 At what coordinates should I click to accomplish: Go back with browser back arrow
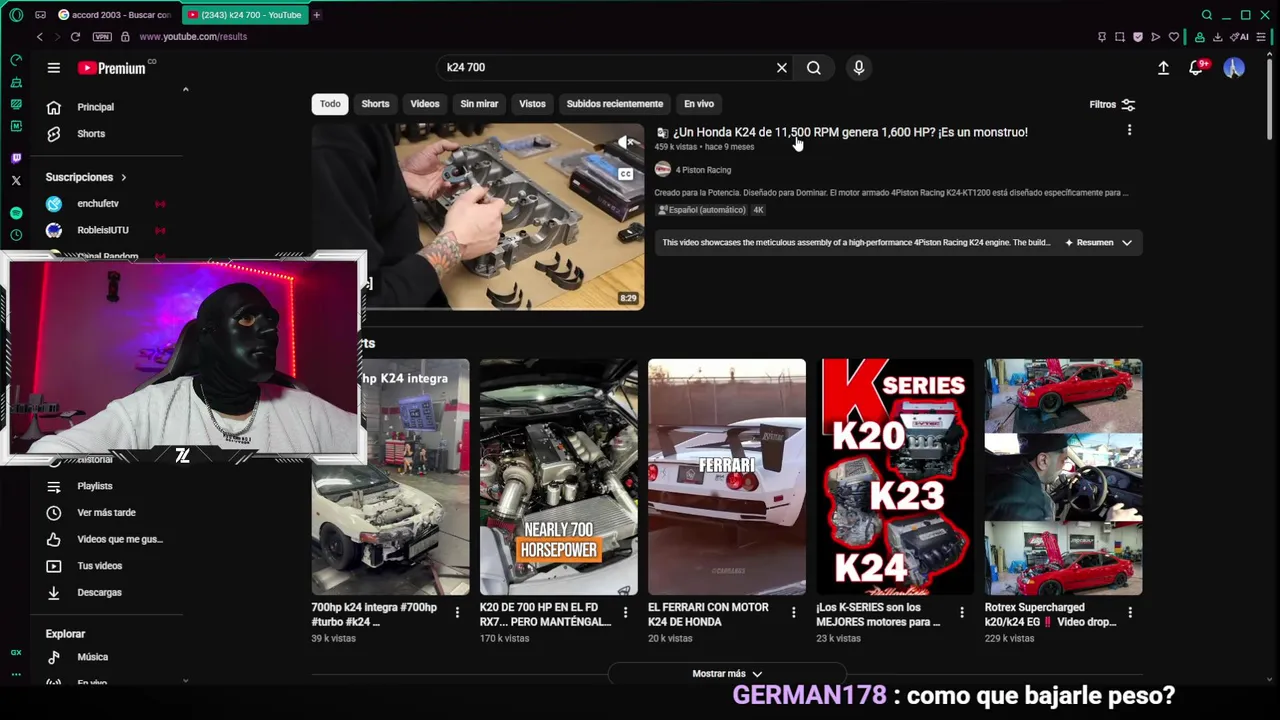pyautogui.click(x=39, y=37)
